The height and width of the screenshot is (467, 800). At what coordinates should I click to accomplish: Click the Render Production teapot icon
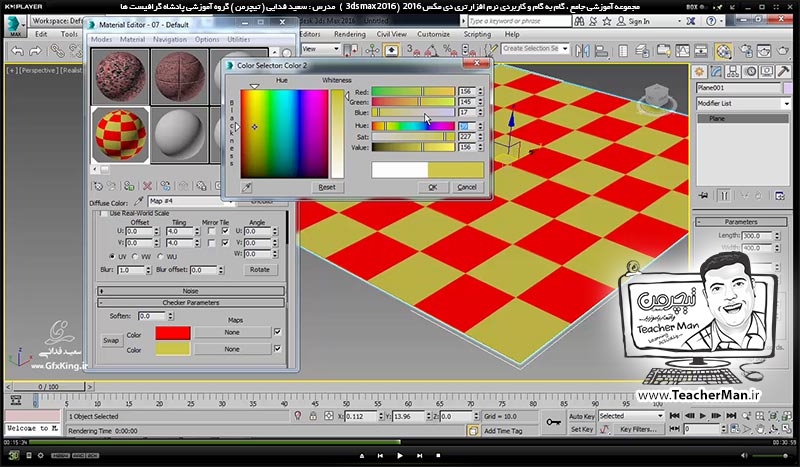click(x=783, y=51)
